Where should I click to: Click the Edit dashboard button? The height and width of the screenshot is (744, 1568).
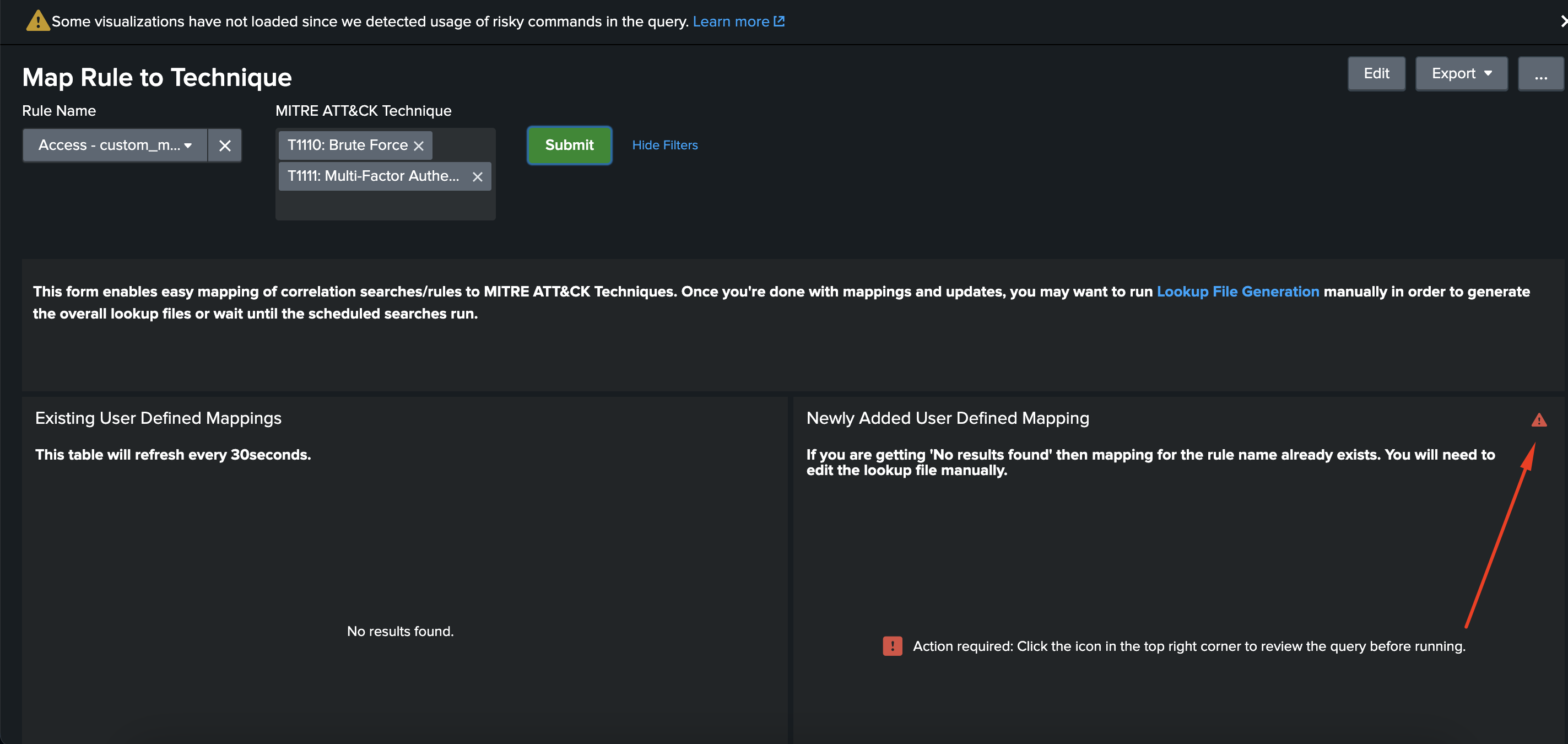[x=1376, y=74]
